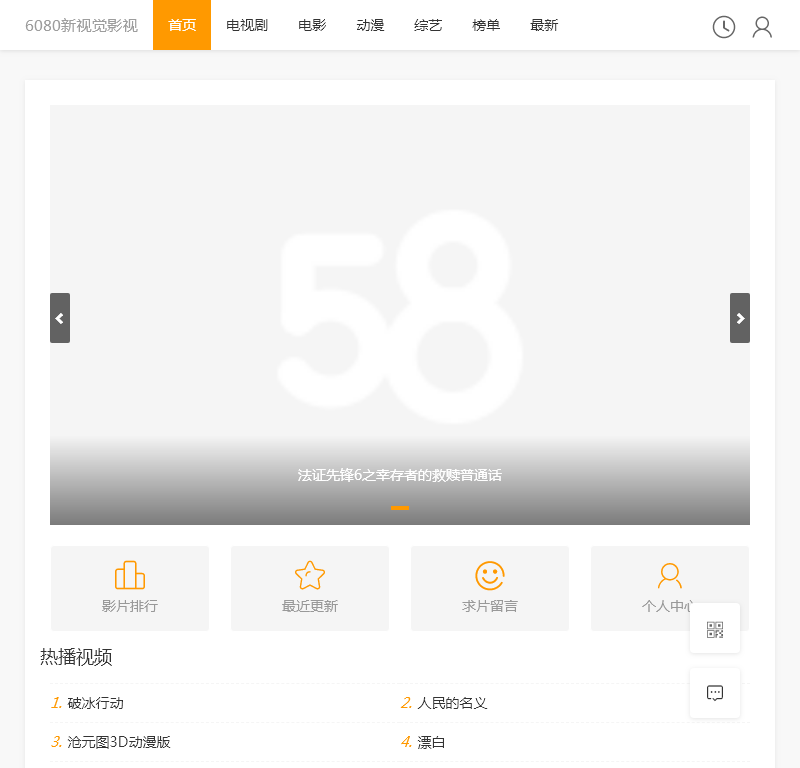Open 电视剧 navigation tab
The image size is (800, 768).
tap(247, 25)
